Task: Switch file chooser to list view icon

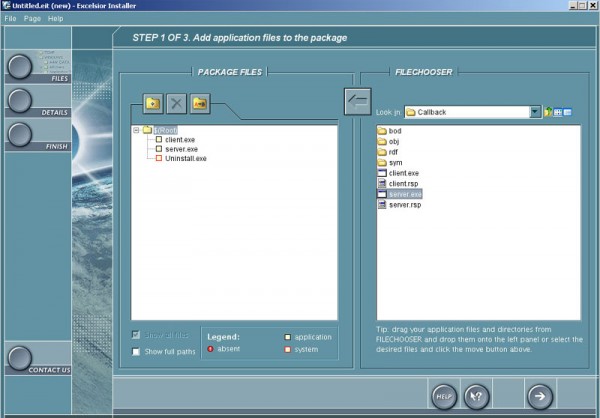Action: click(x=558, y=112)
